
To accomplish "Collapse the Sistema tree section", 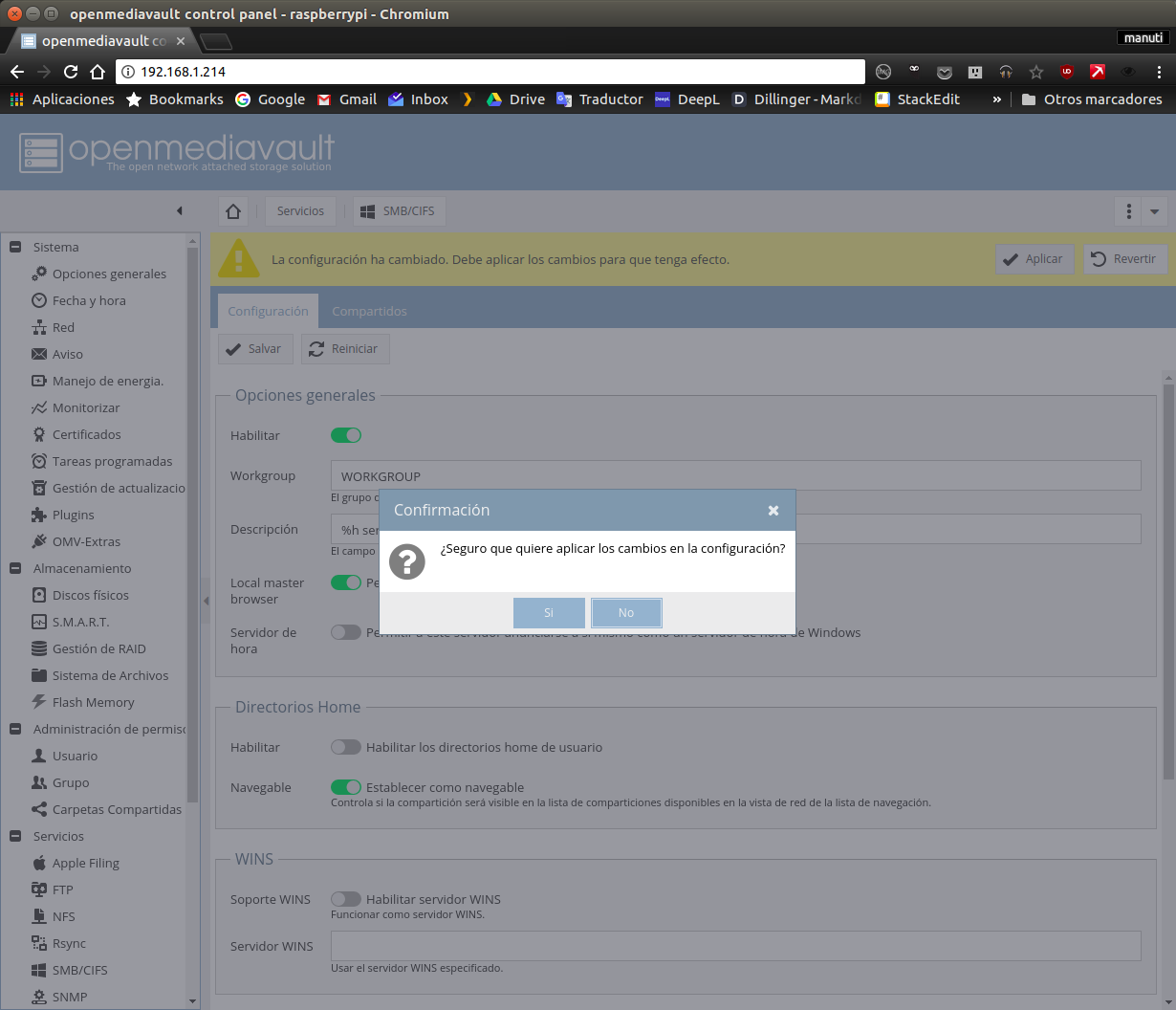I will (15, 247).
